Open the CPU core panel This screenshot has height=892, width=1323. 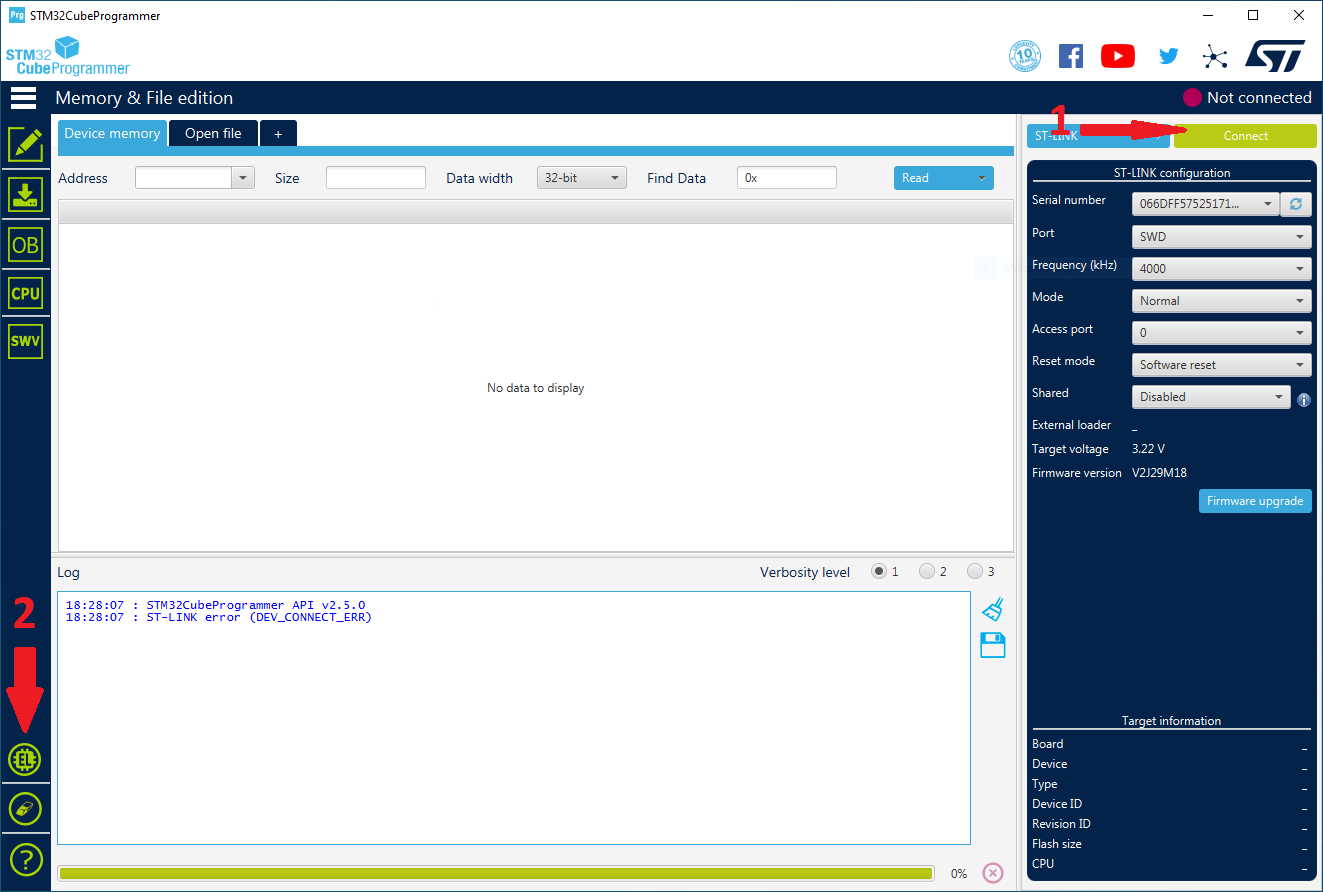26,293
